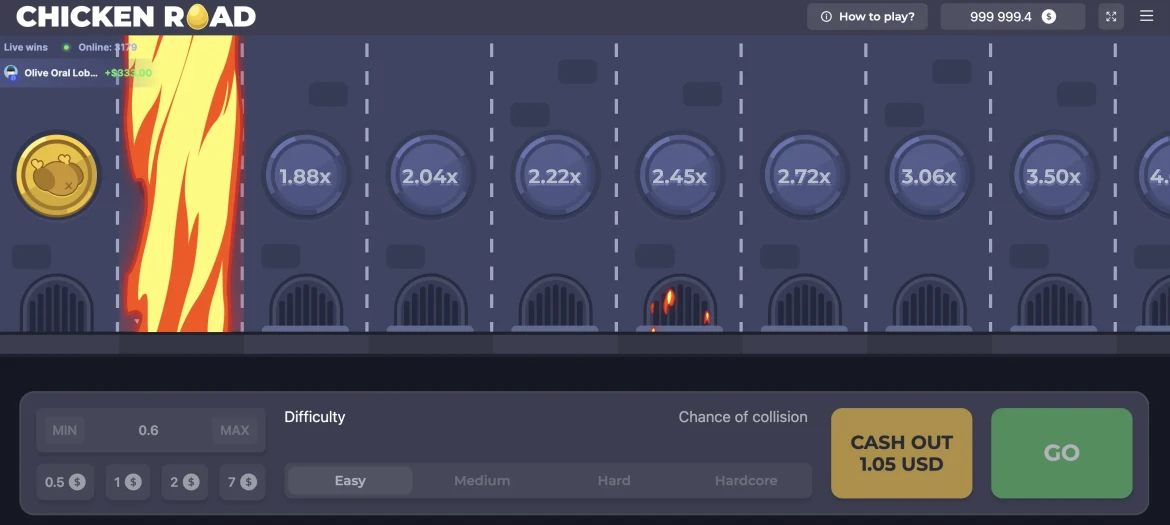
Task: Click the 2.04x multiplier manhole
Action: click(430, 176)
